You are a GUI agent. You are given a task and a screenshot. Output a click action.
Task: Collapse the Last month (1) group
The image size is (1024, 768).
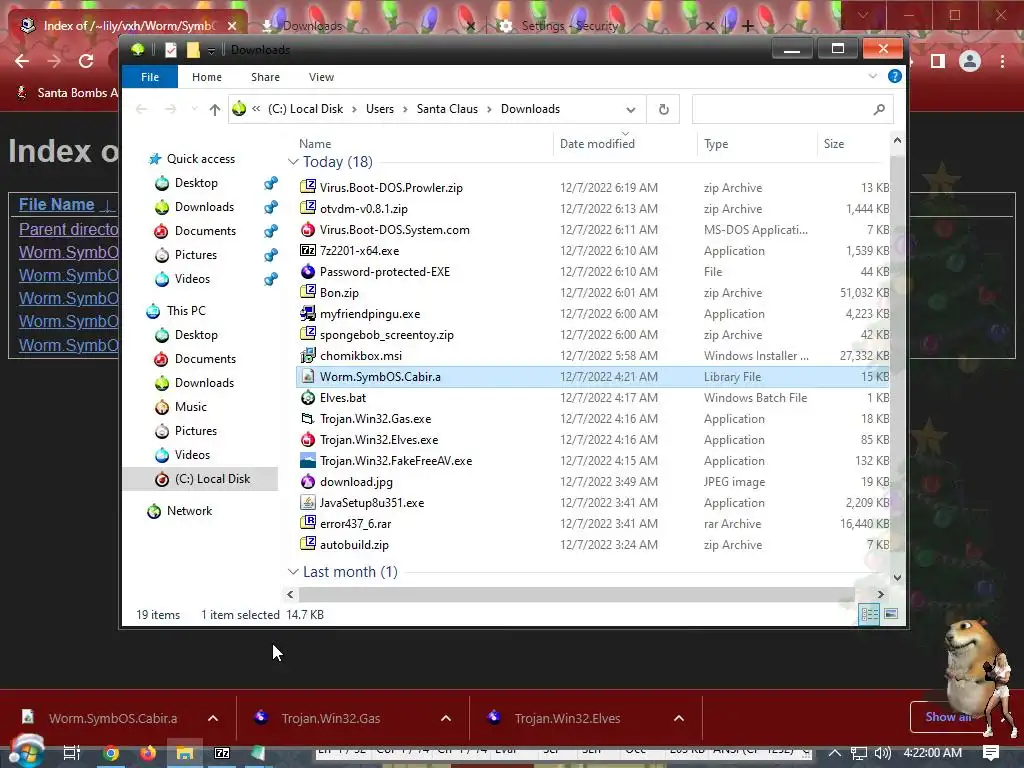pos(293,572)
